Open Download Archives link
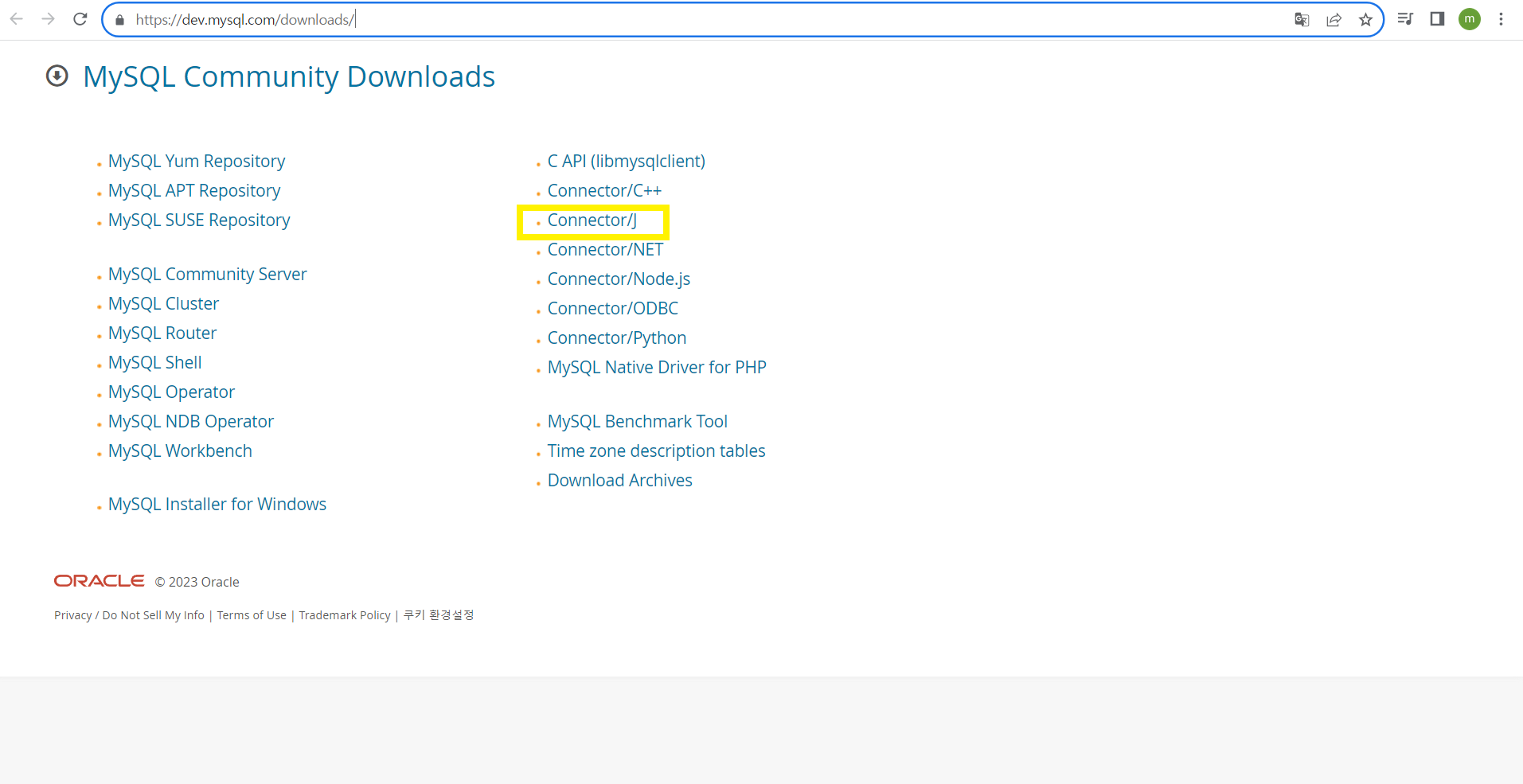Viewport: 1523px width, 784px height. (620, 481)
